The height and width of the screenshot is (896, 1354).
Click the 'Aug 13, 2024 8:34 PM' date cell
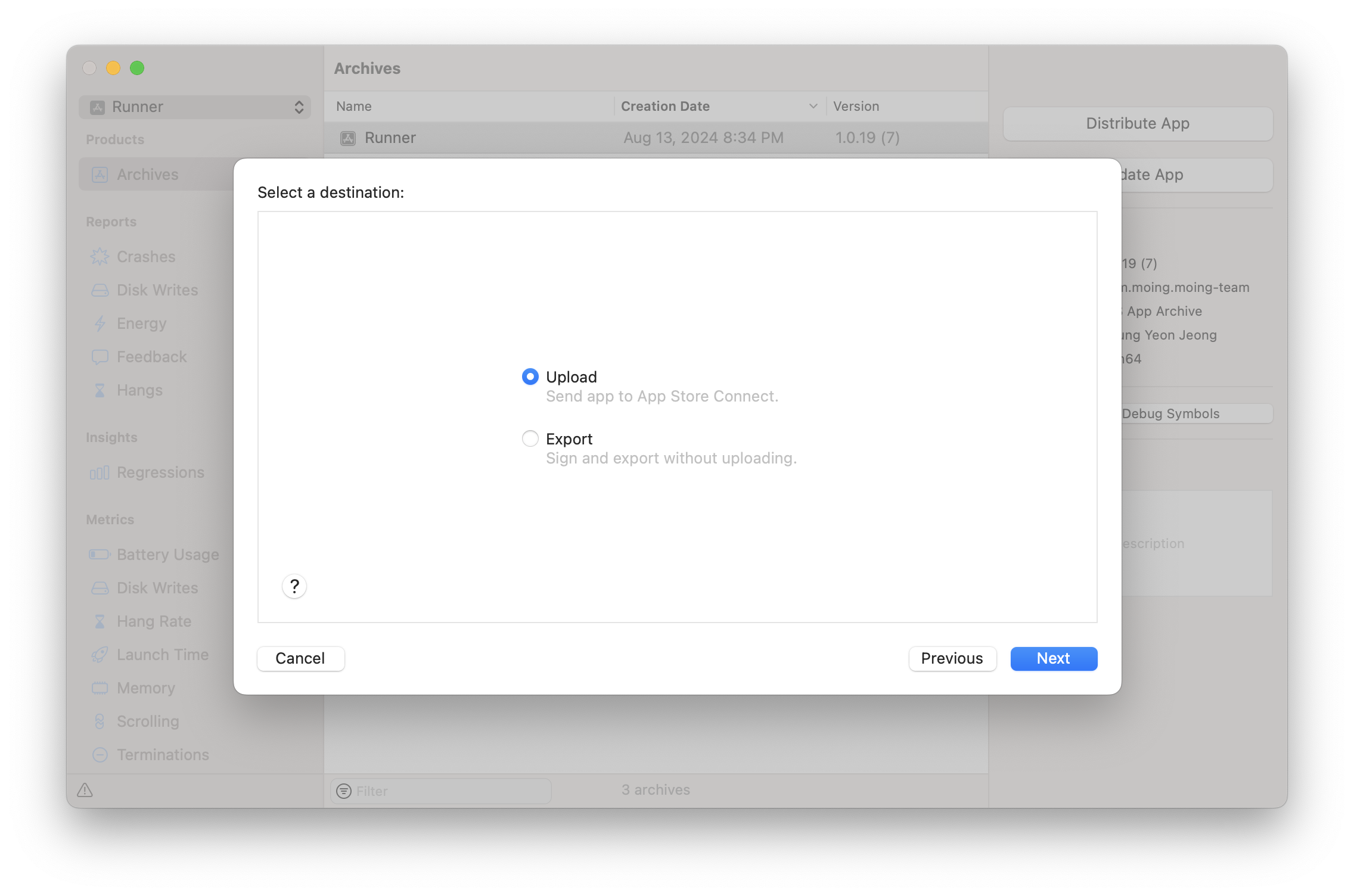tap(703, 138)
